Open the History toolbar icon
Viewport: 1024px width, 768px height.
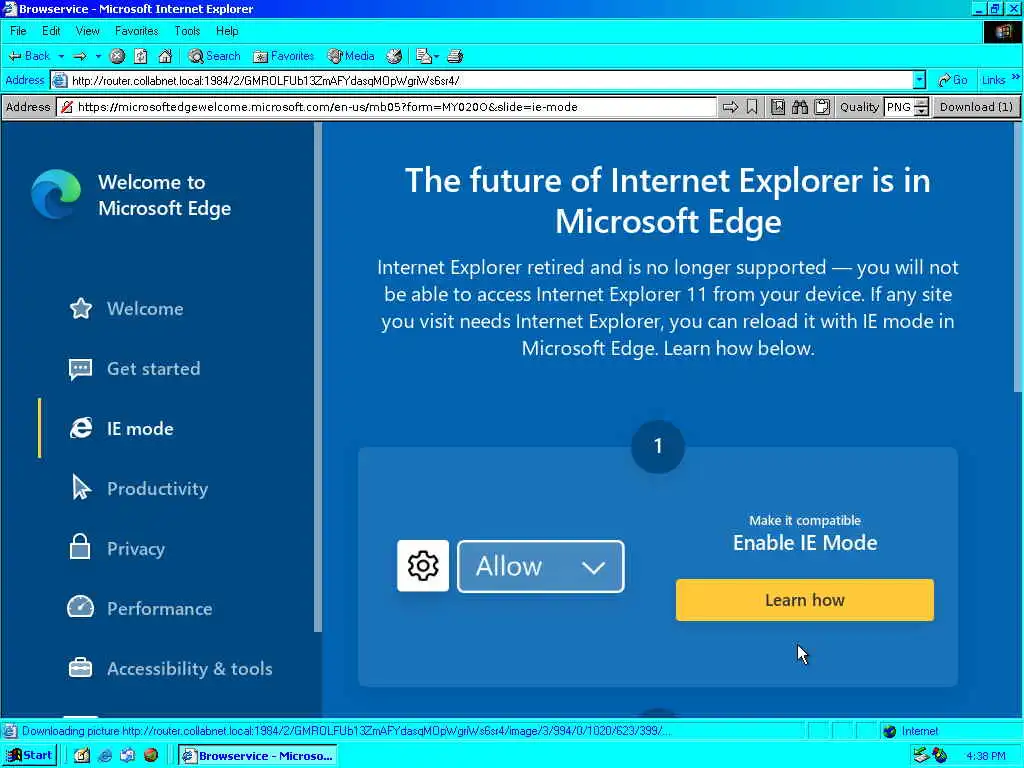pyautogui.click(x=394, y=56)
